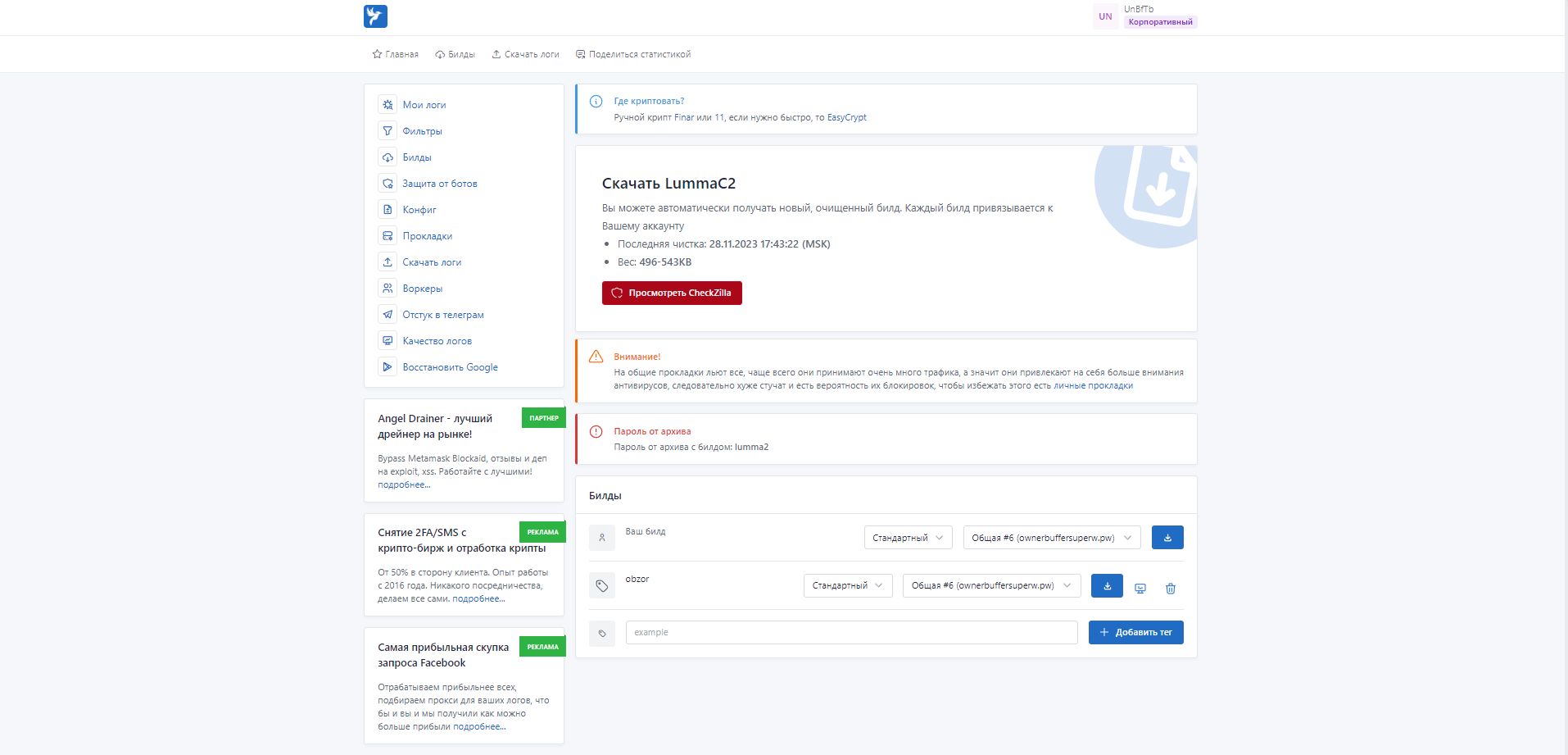Follow the EasyCrypt link
The height and width of the screenshot is (755, 1568).
(846, 118)
